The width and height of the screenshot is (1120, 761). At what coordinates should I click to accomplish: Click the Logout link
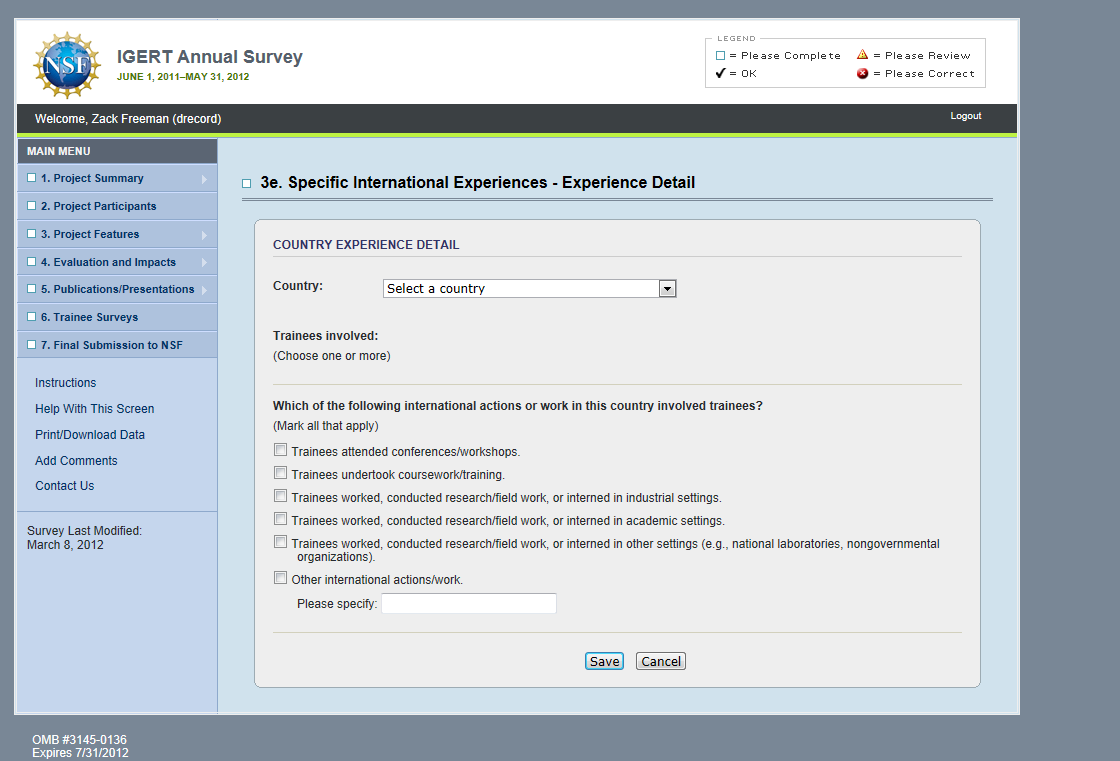(x=965, y=116)
